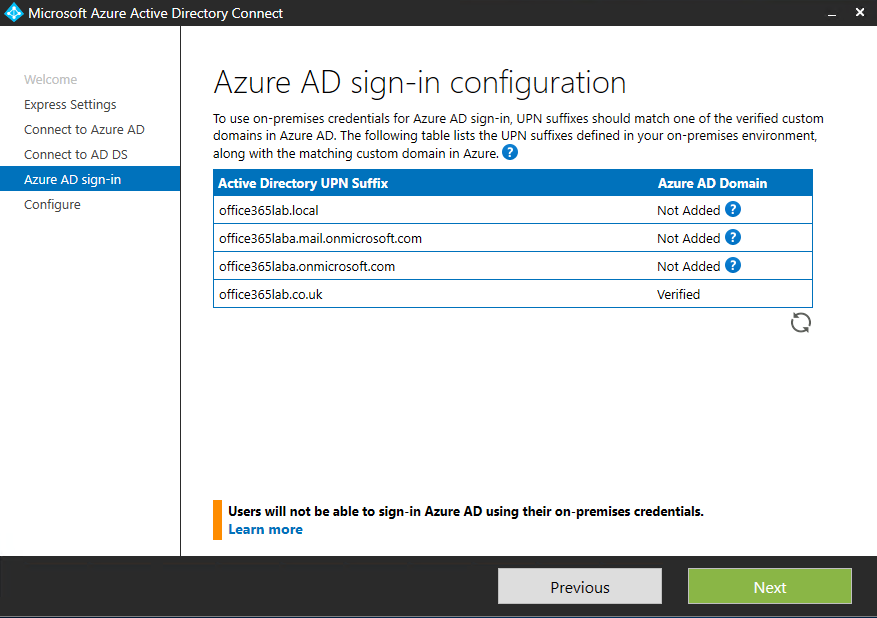Open the Express Settings step
Screen dimensions: 877x618
70,105
